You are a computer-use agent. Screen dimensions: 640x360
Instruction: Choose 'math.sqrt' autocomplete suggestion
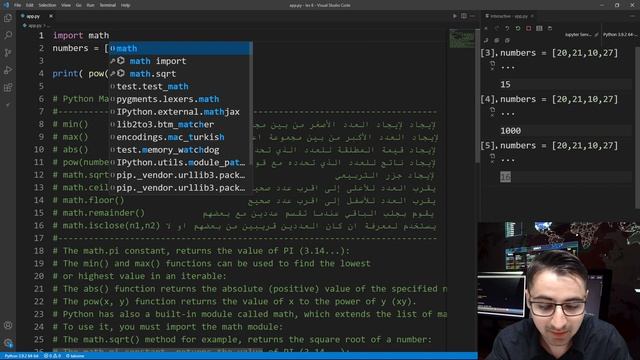(180, 73)
